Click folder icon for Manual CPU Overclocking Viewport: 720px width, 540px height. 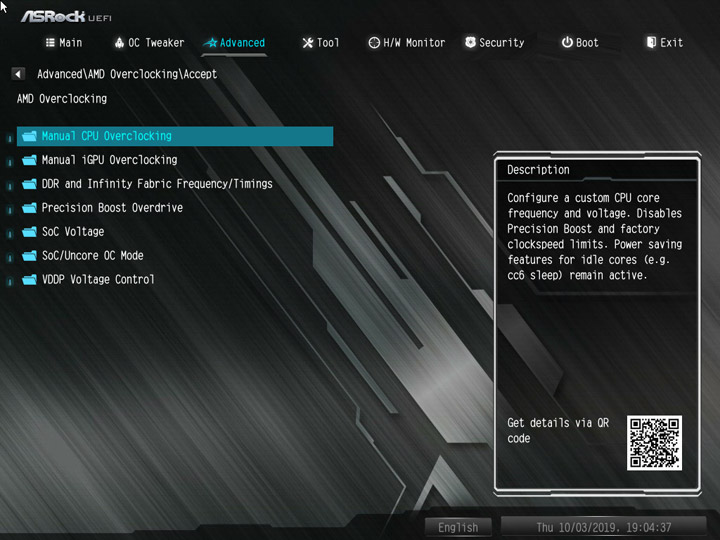(29, 136)
